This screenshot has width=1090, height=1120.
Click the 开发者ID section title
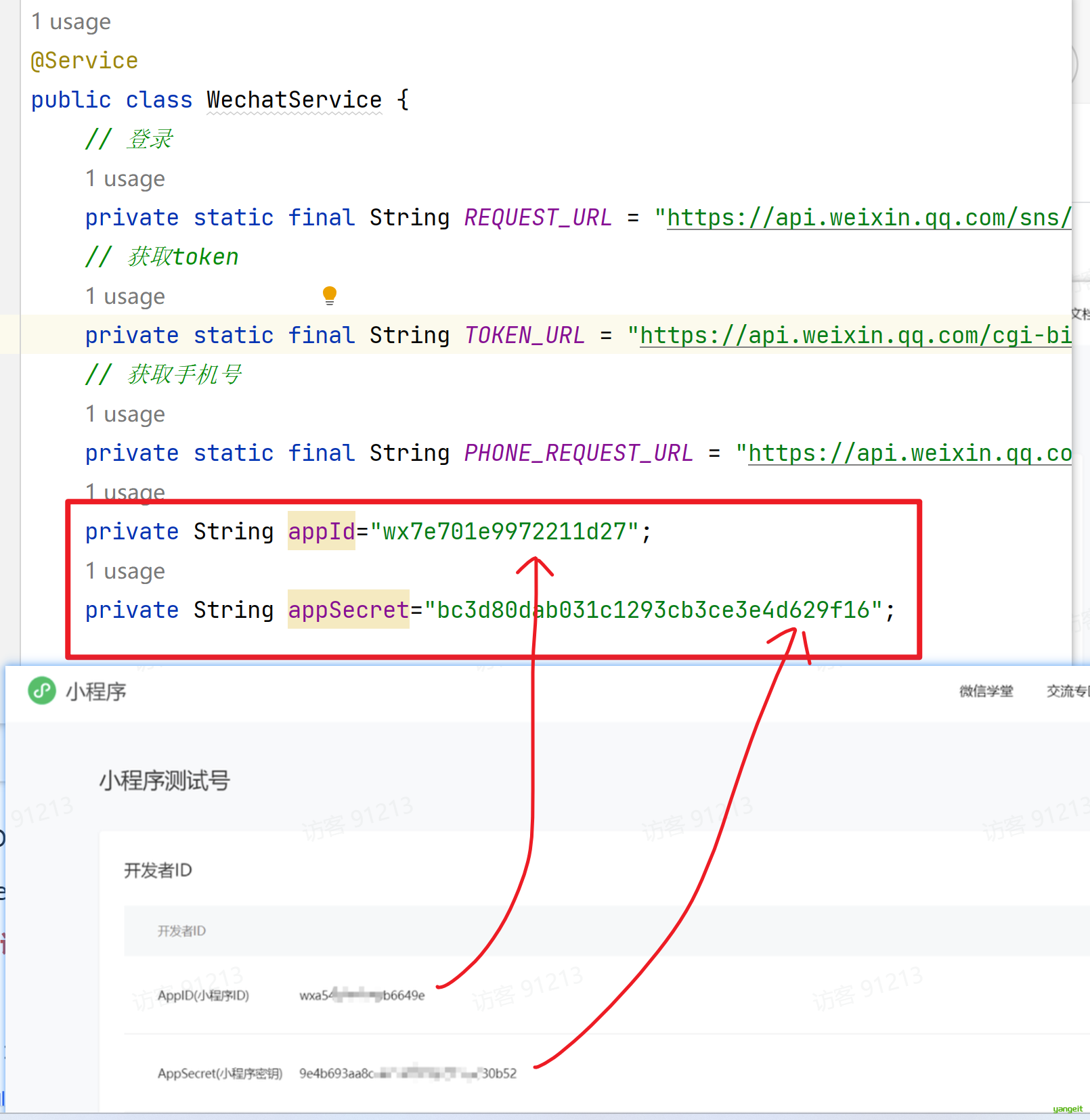click(158, 870)
